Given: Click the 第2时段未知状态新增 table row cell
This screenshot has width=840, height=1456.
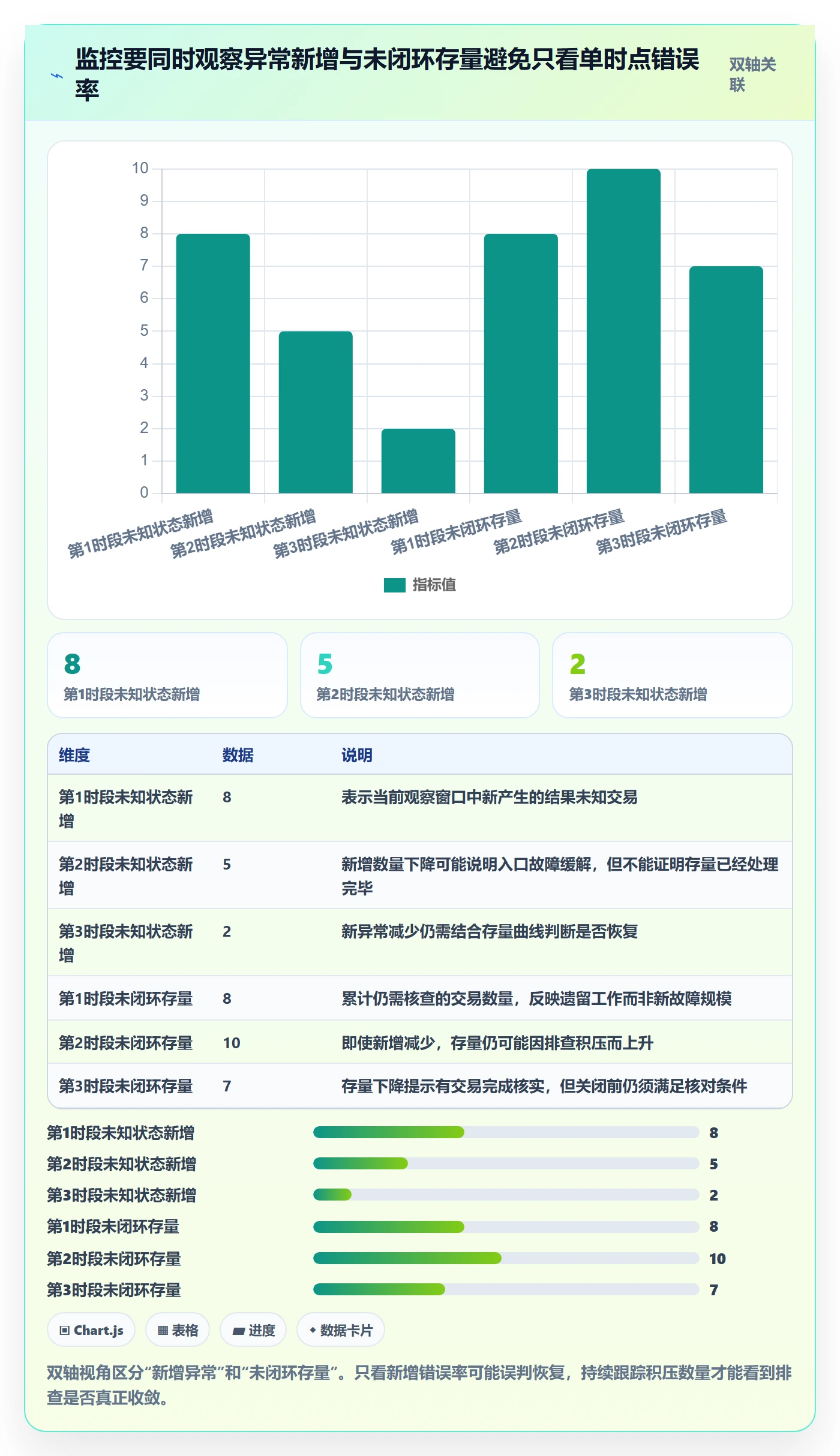Looking at the screenshot, I should pos(130,876).
